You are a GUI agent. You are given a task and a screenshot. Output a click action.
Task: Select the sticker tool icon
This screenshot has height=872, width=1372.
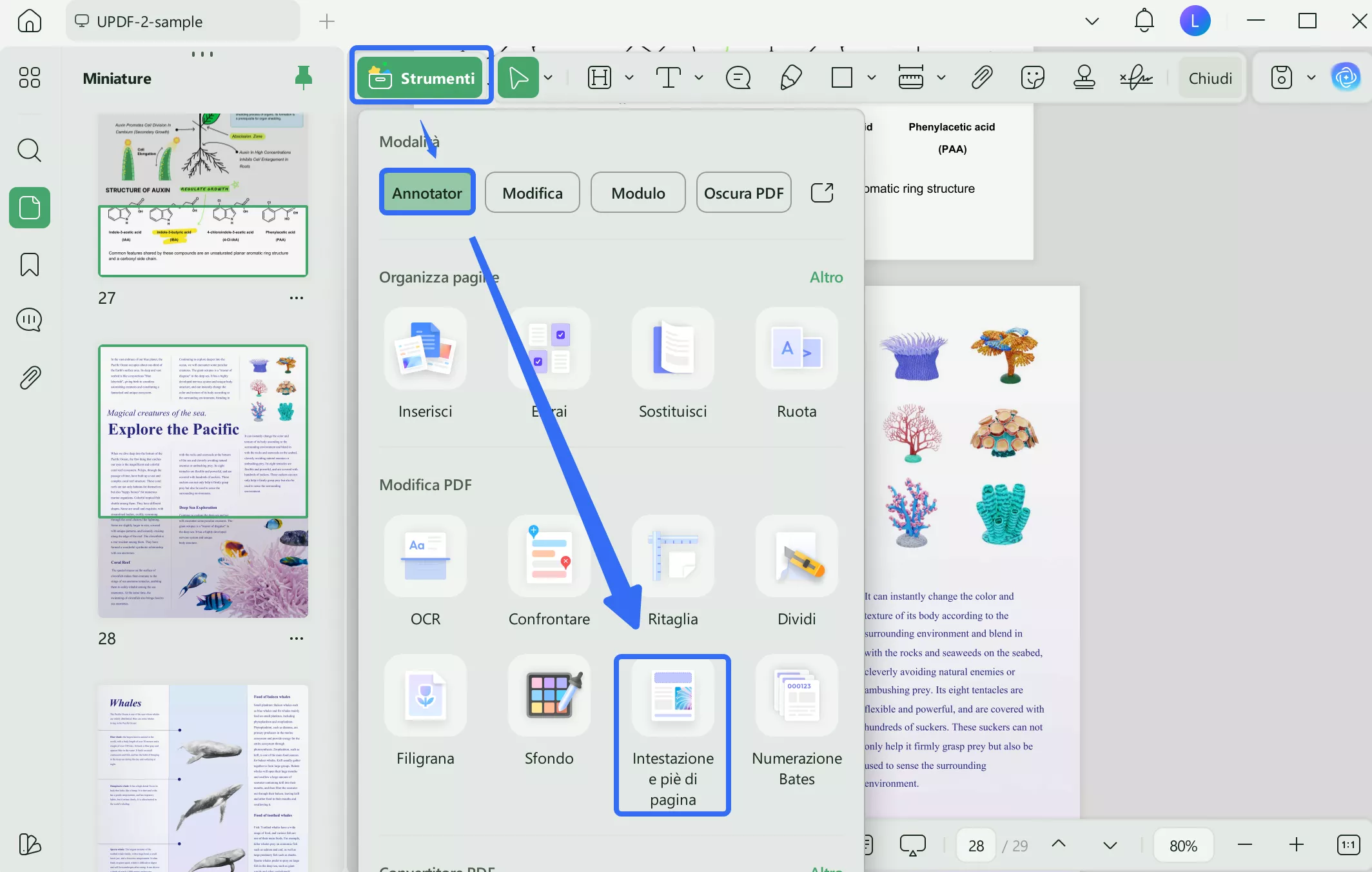coord(1032,78)
